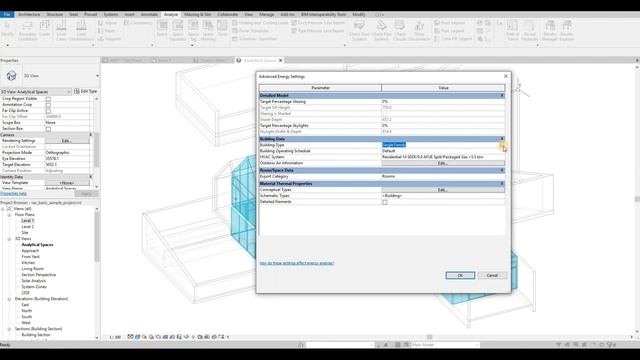
Task: Click OK in Advanced Energy Settings
Action: tap(460, 276)
